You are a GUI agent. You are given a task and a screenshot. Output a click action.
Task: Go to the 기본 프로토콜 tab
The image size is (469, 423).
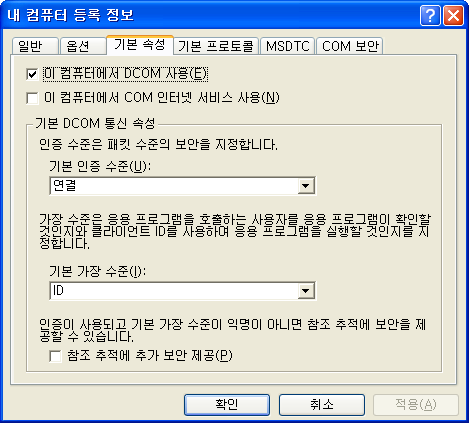point(216,46)
